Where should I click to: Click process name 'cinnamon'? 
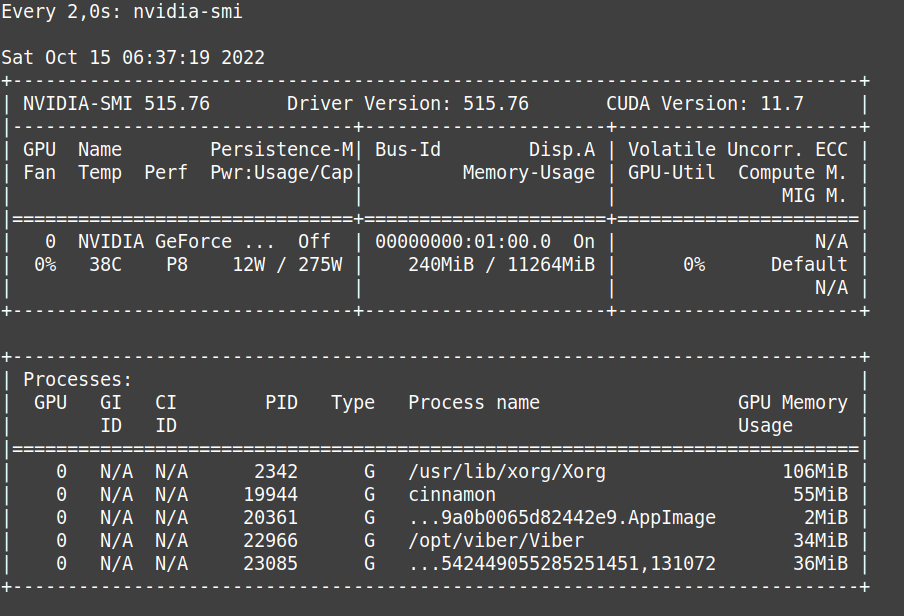pos(452,495)
